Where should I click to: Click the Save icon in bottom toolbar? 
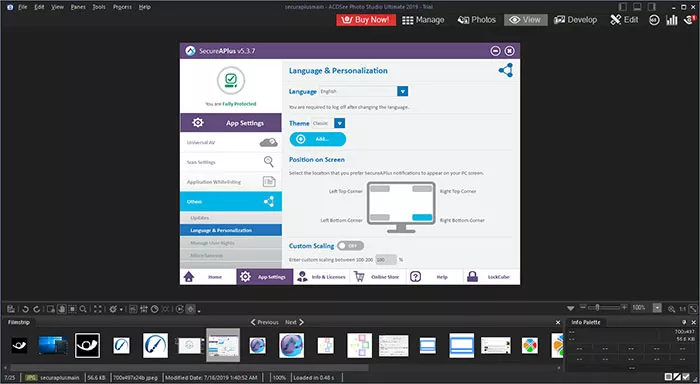coord(11,309)
